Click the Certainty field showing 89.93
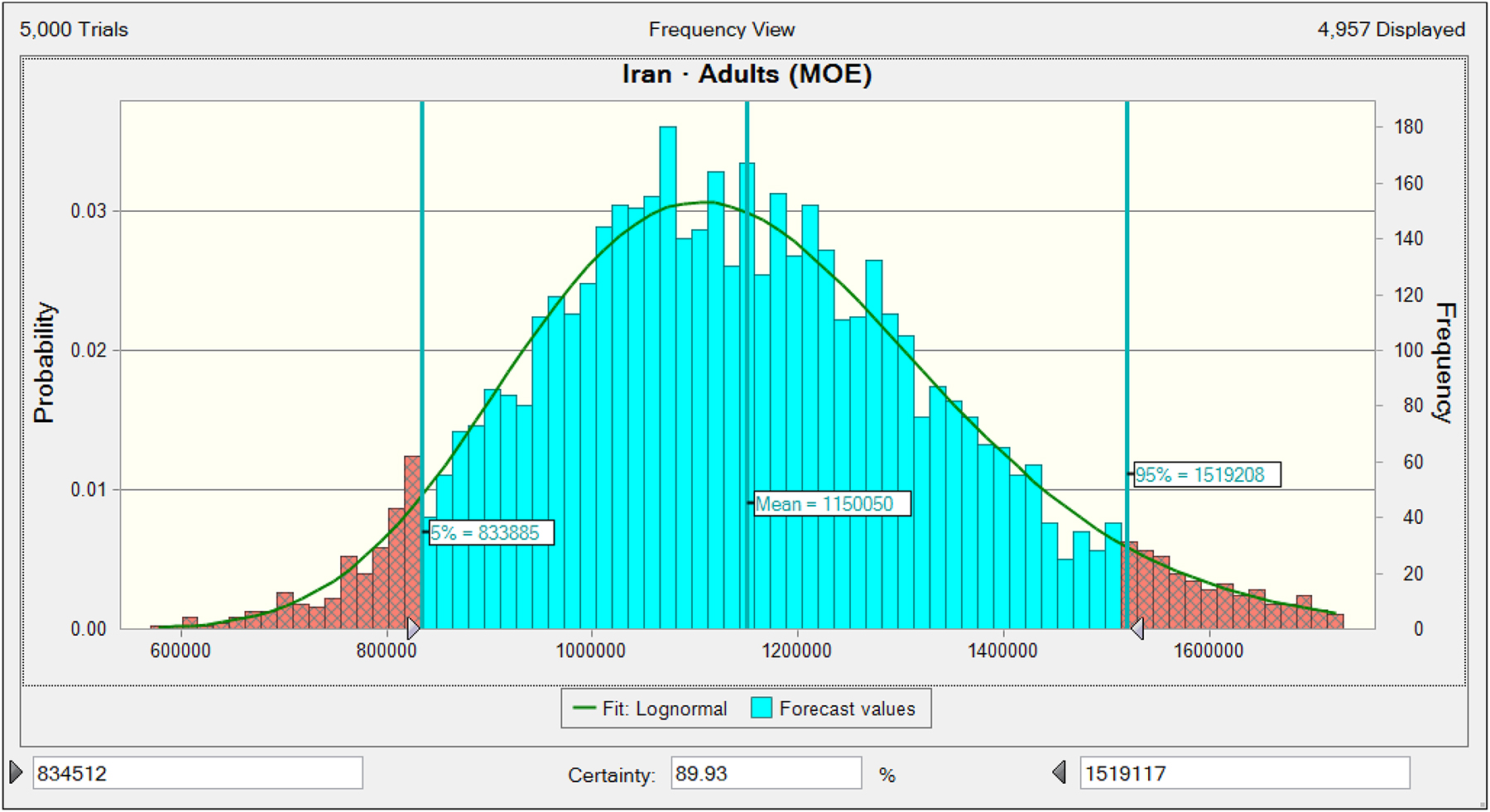Screen dimensions: 1490x812 click(765, 773)
